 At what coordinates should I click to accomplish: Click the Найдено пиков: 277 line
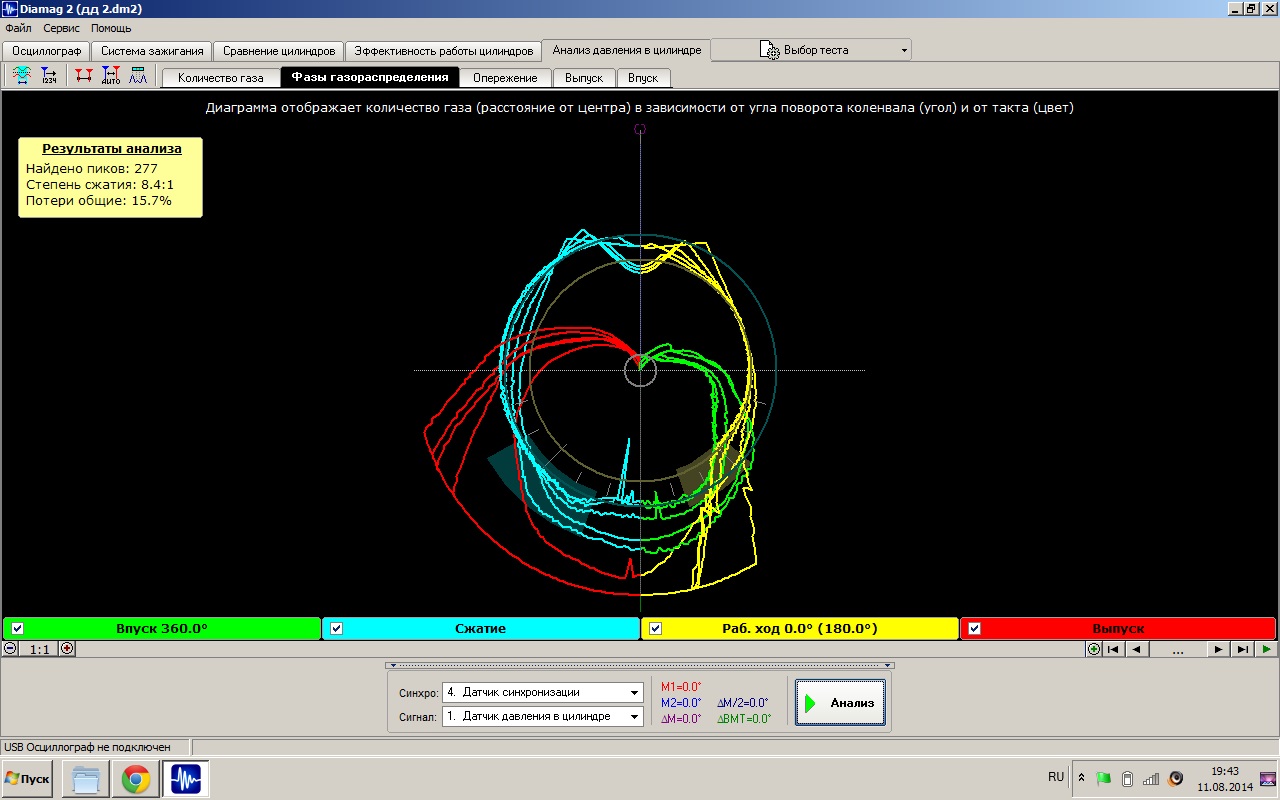pos(92,168)
